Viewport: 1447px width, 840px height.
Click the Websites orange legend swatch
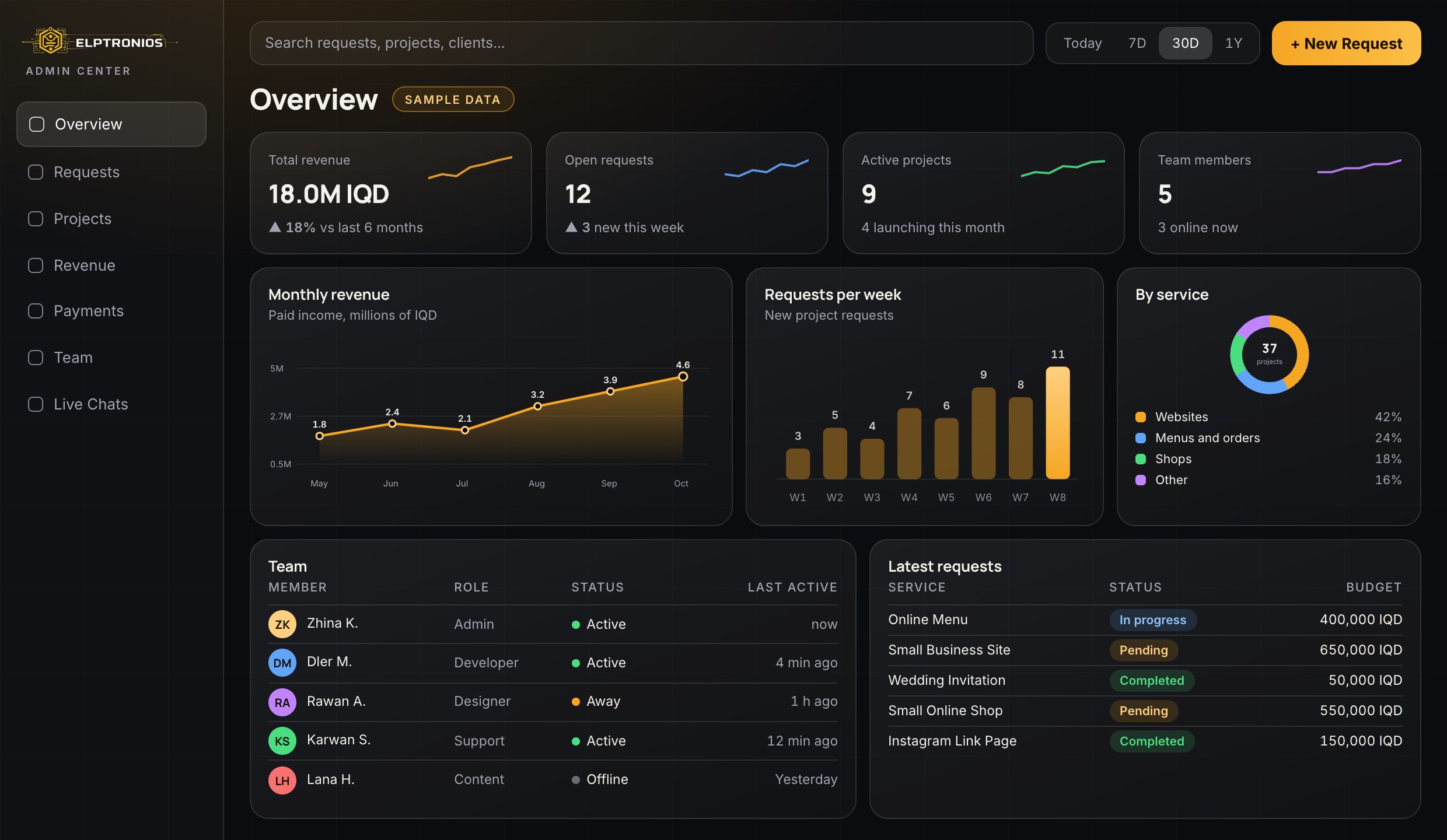point(1141,417)
